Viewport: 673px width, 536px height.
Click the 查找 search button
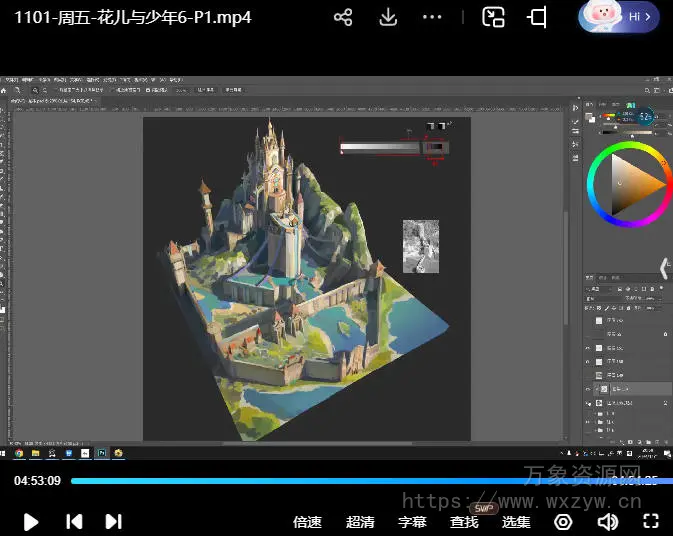pos(464,521)
